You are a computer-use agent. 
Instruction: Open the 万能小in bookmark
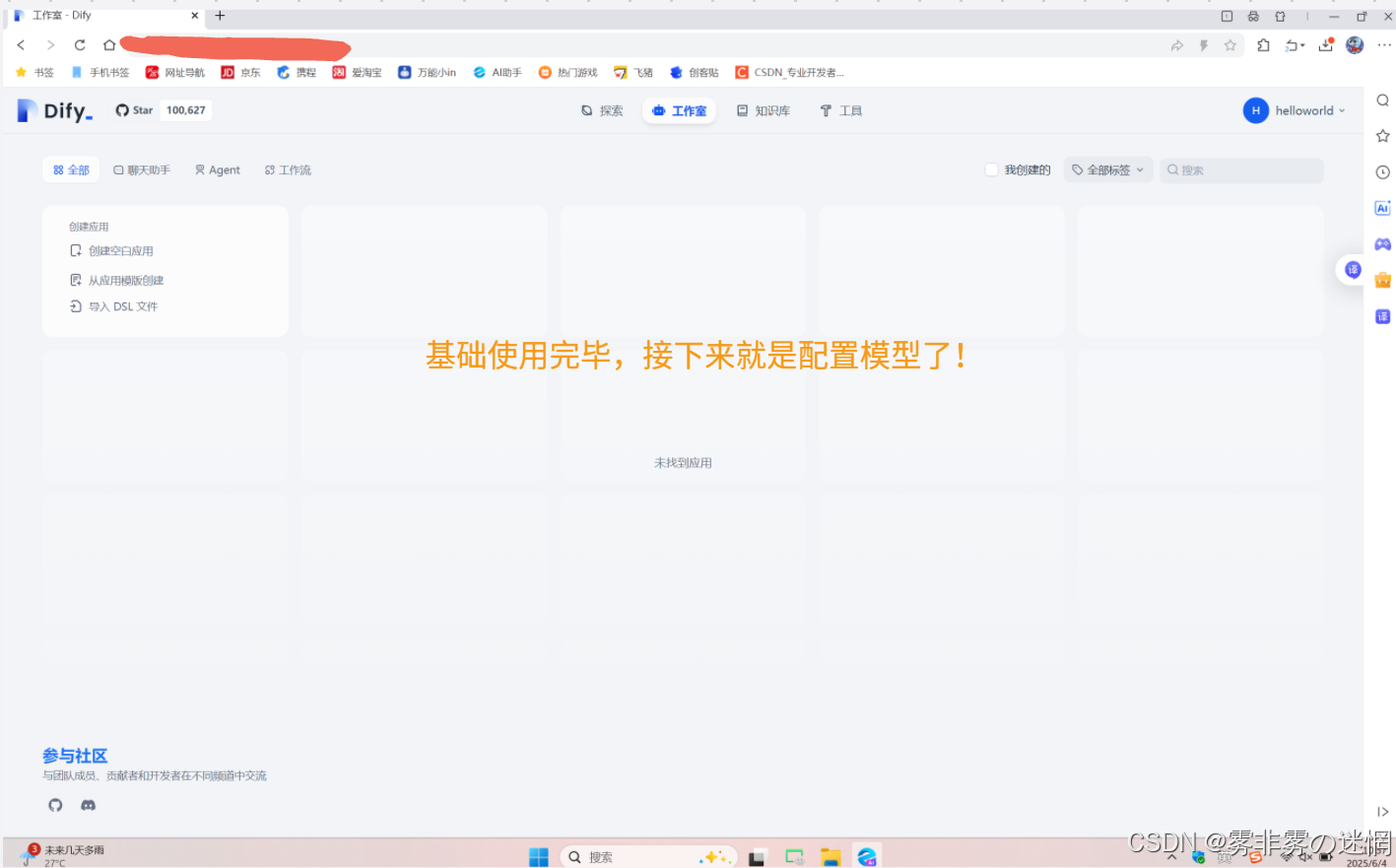tap(427, 73)
